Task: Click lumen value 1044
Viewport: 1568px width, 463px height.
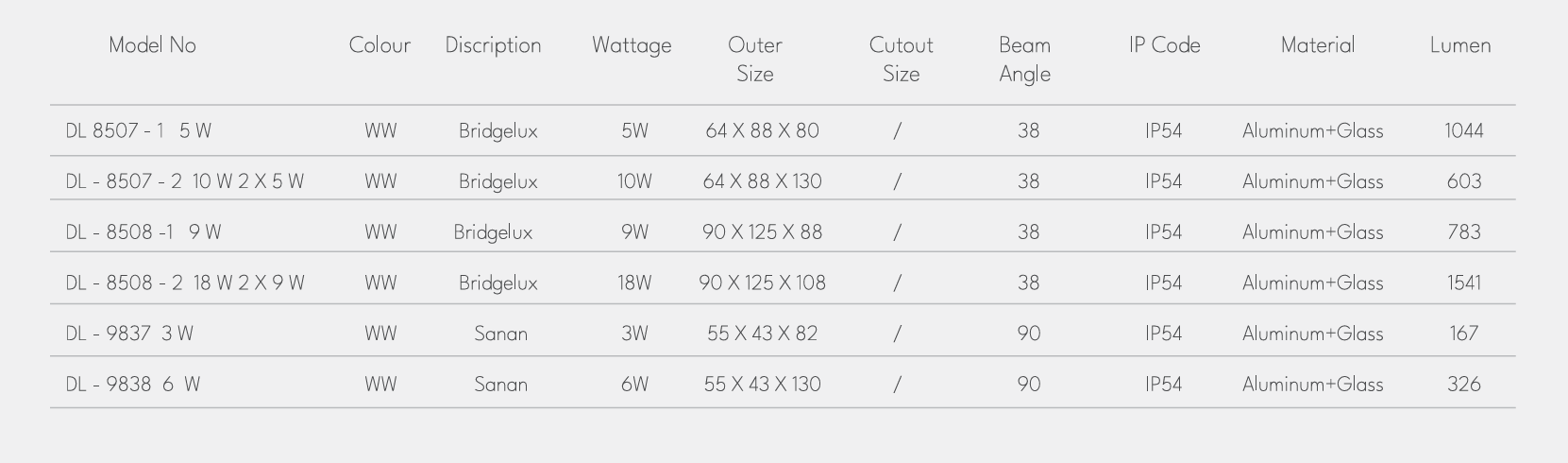Action: coord(1464,131)
